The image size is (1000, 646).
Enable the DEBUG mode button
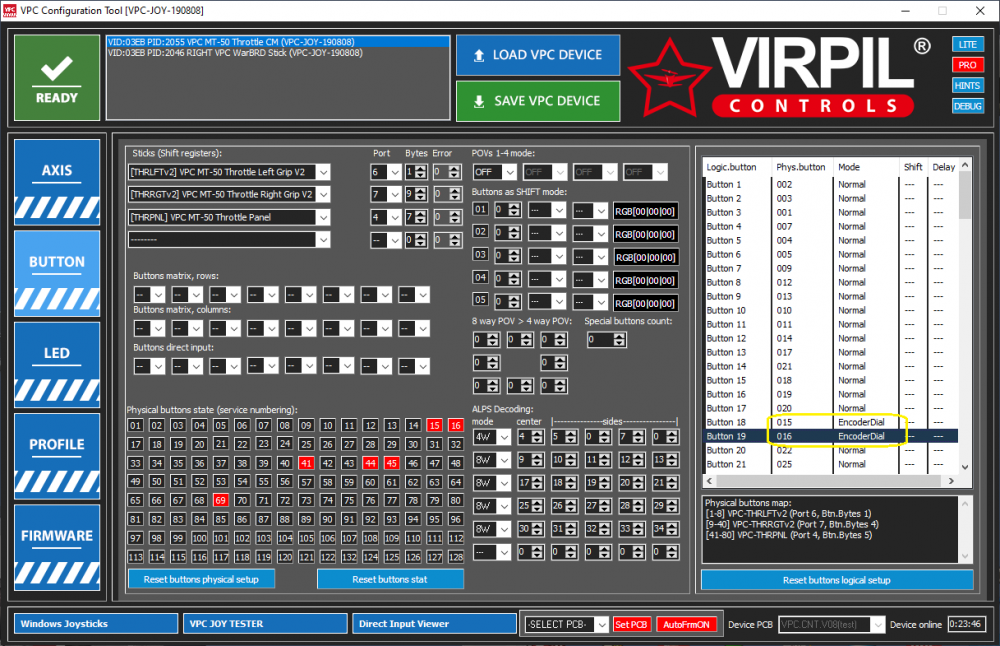(967, 106)
